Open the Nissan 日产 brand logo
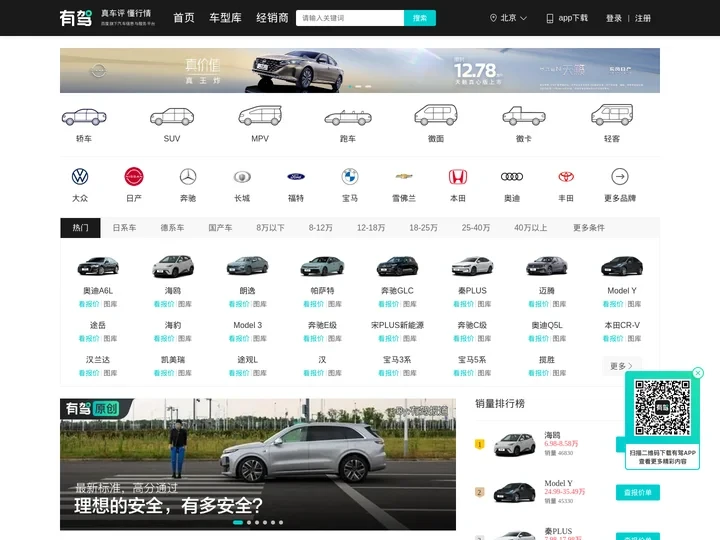This screenshot has width=720, height=540. [134, 176]
